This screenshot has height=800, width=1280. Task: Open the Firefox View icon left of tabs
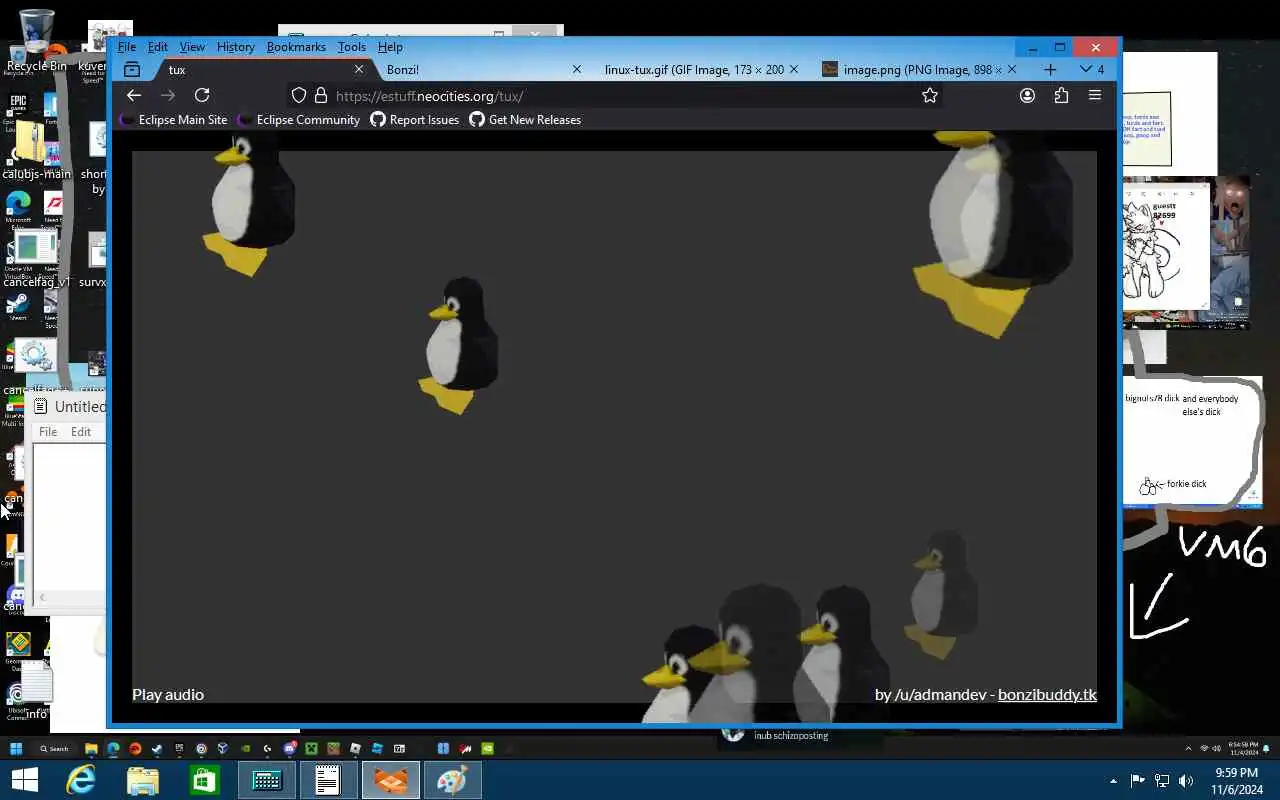[132, 69]
